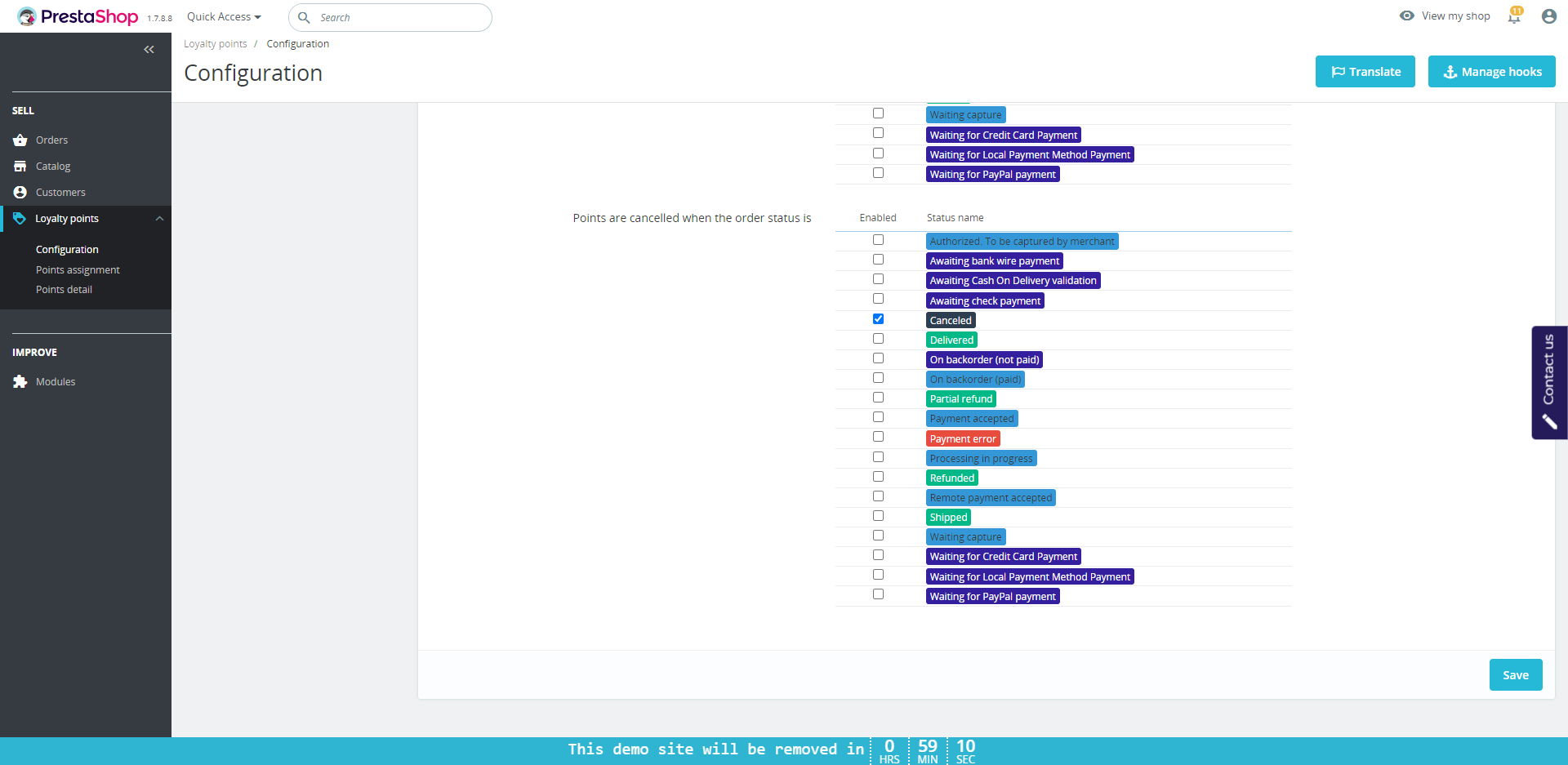This screenshot has height=765, width=1568.
Task: Collapse the Loyalty points submenu chevron
Action: click(160, 219)
